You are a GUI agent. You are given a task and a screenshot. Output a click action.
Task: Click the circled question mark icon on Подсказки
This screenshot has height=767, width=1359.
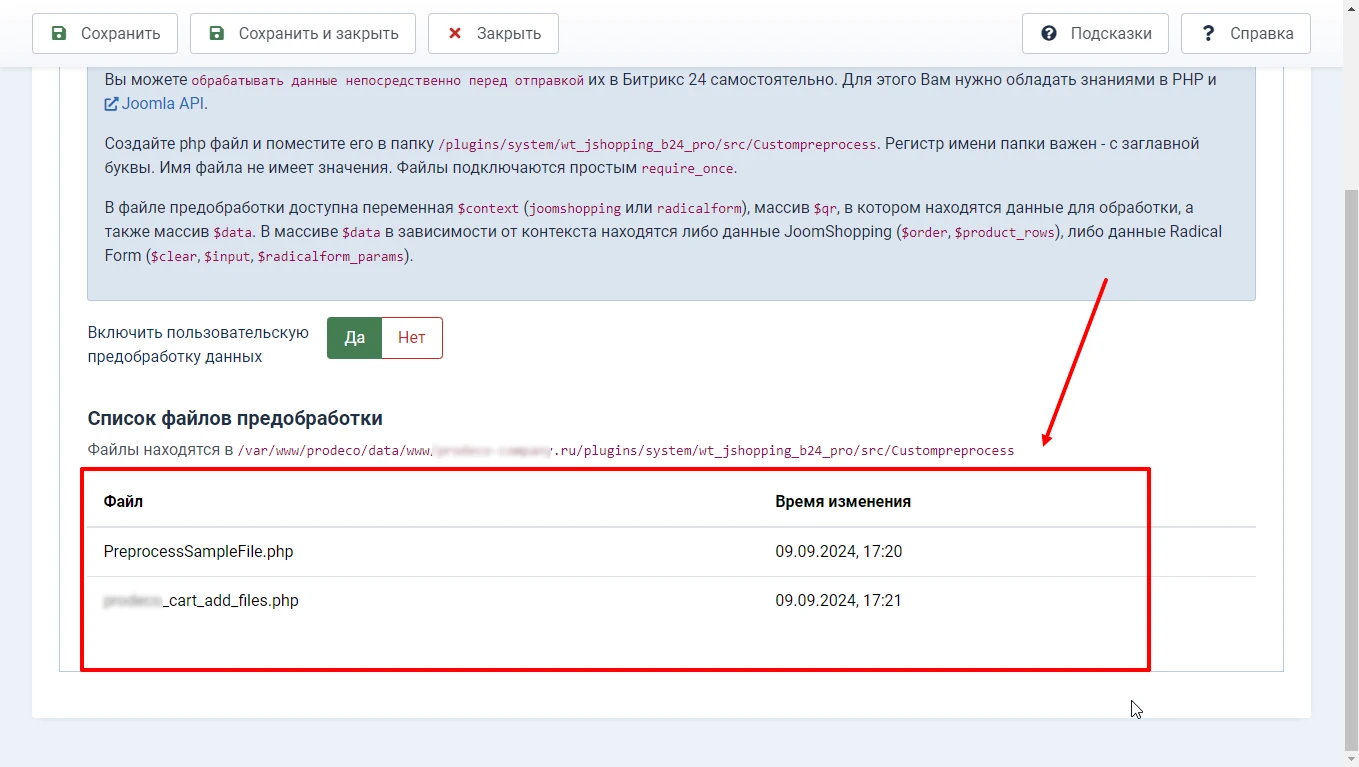tap(1049, 33)
